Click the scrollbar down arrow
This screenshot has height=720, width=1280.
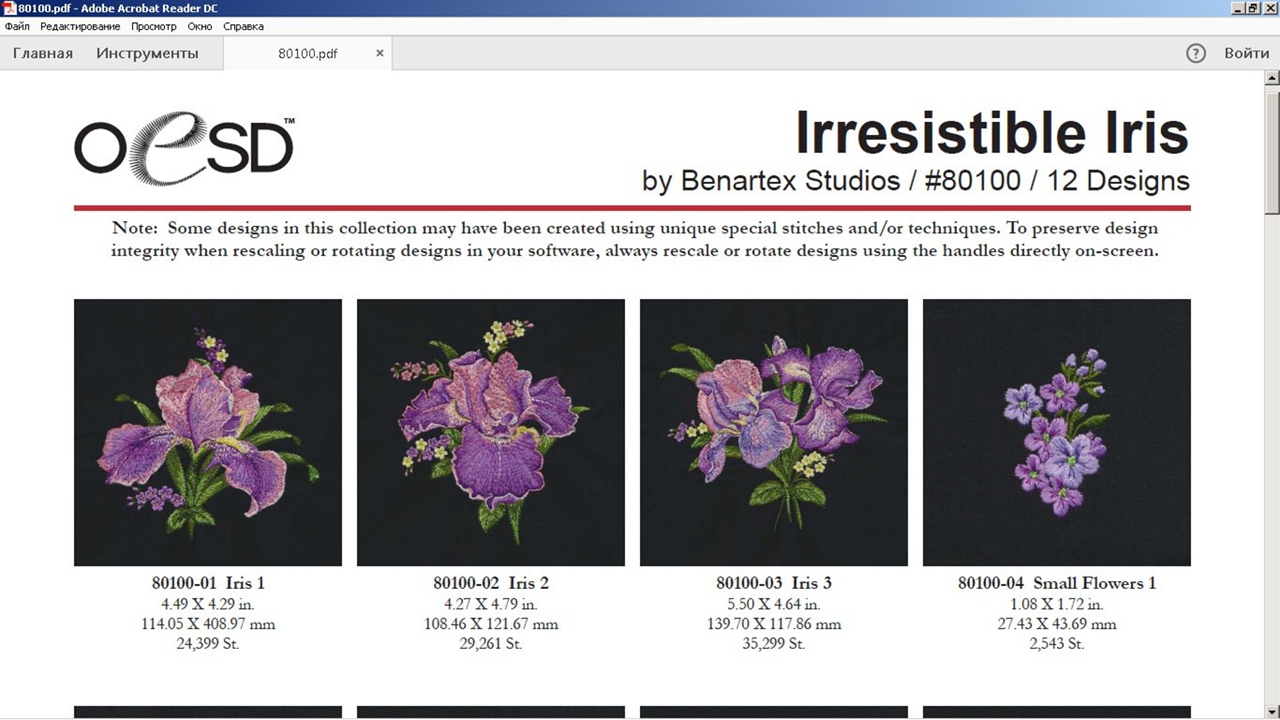(x=1272, y=711)
